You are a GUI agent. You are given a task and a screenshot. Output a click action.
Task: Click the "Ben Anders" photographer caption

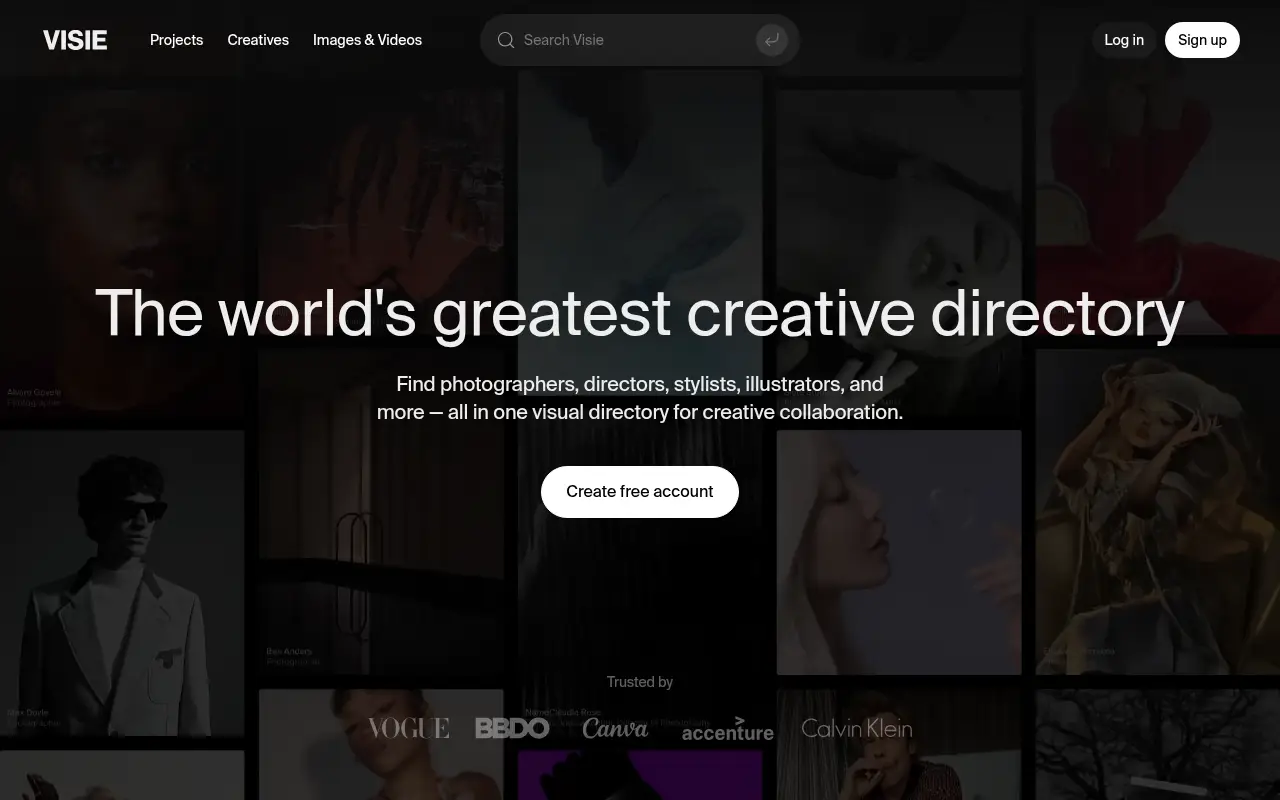289,652
